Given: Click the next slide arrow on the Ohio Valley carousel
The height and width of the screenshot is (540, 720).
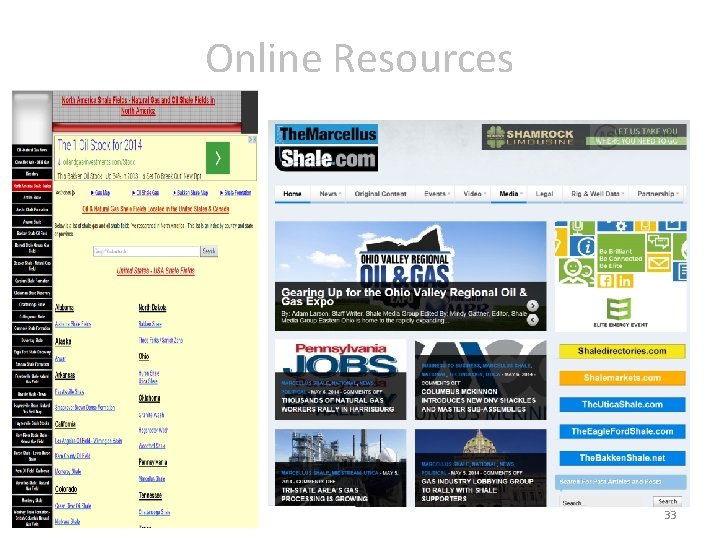Looking at the screenshot, I should (x=532, y=305).
